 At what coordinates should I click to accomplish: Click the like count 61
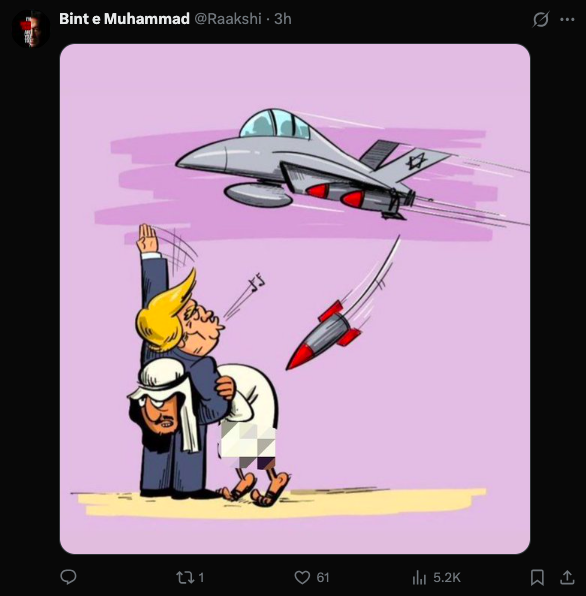point(323,578)
